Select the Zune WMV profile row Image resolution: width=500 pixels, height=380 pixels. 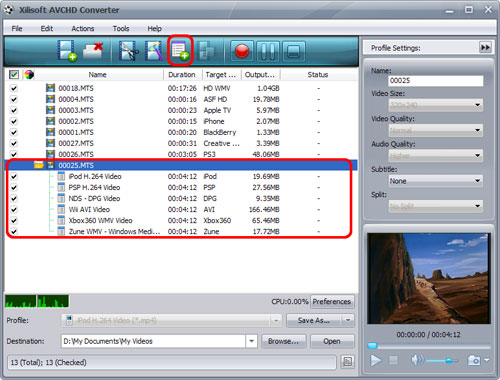(182, 231)
